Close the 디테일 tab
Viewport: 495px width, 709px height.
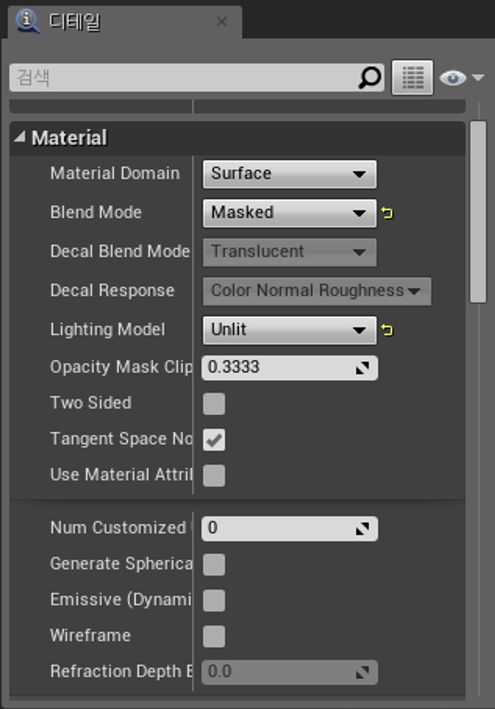point(222,21)
